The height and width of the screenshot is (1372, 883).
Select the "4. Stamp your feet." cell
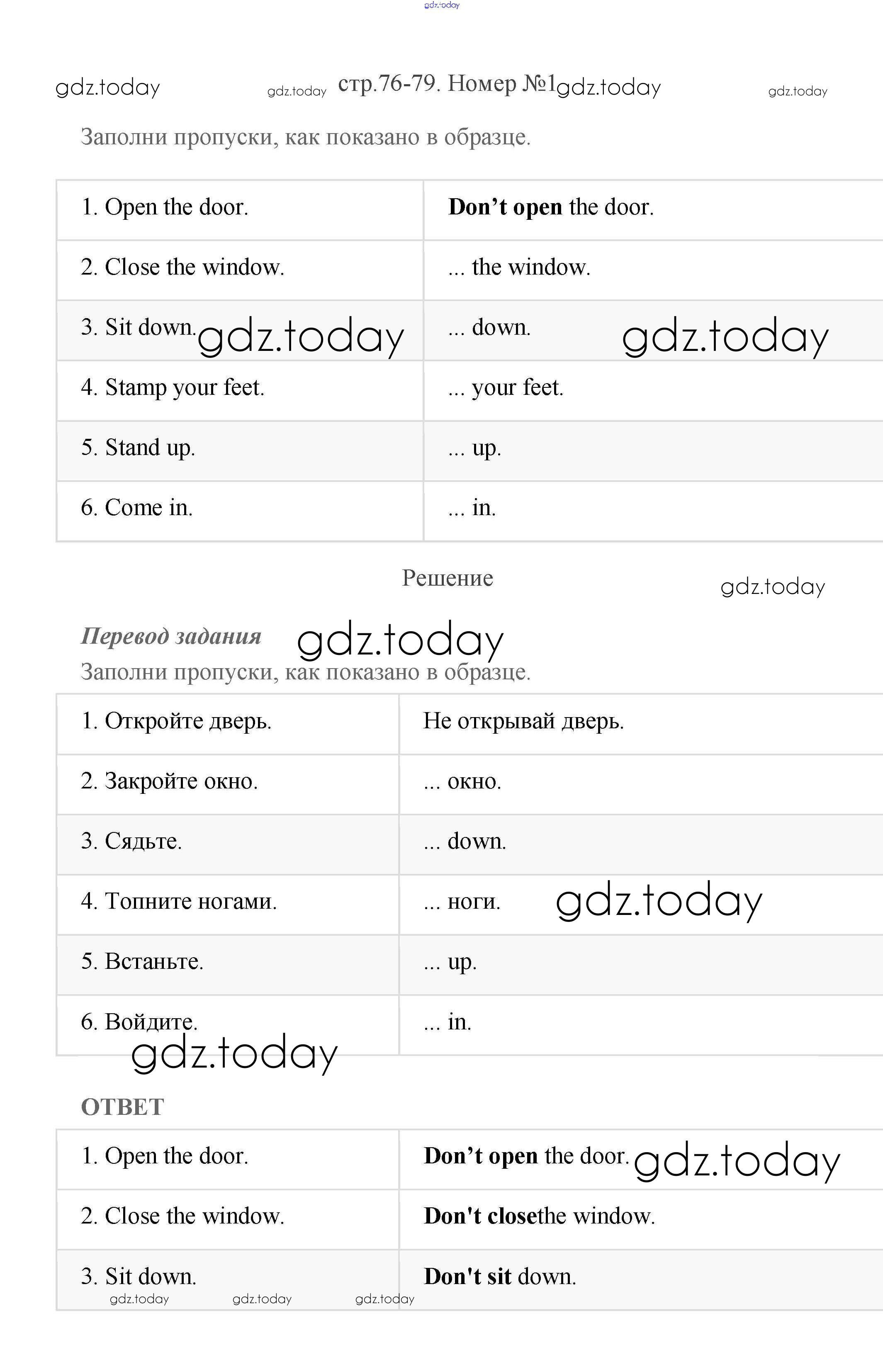pos(173,387)
